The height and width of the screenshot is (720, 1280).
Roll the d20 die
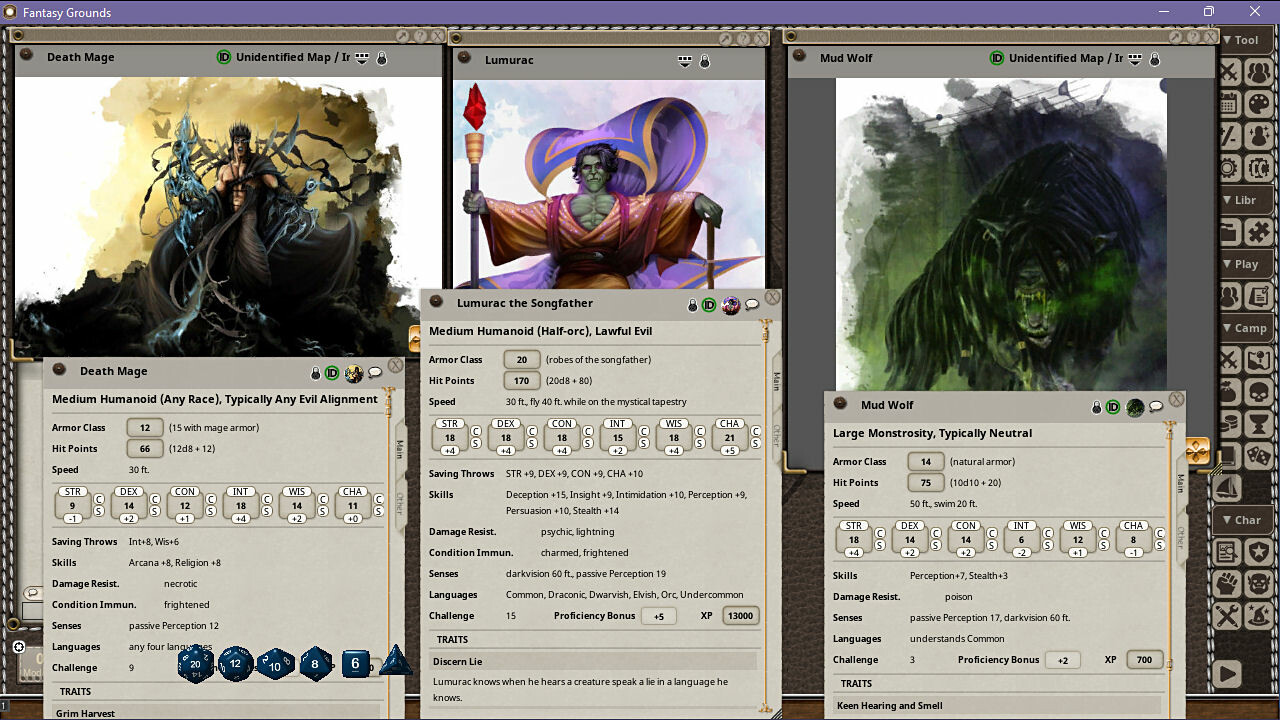[196, 663]
